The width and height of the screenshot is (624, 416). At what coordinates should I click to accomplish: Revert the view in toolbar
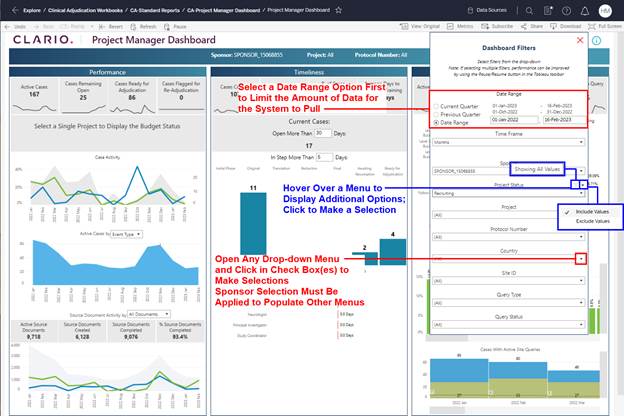pyautogui.click(x=111, y=27)
